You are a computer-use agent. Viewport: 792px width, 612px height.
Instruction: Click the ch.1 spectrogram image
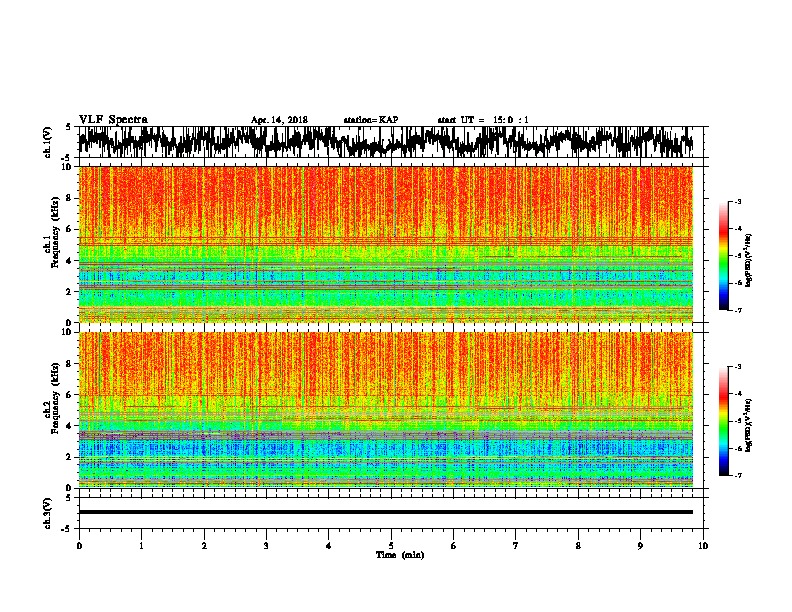[x=386, y=244]
